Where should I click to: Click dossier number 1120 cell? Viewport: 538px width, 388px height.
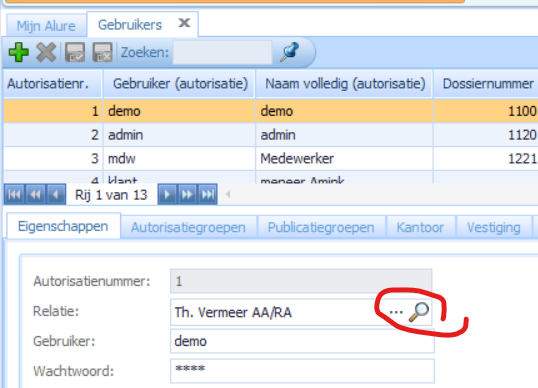pos(486,135)
